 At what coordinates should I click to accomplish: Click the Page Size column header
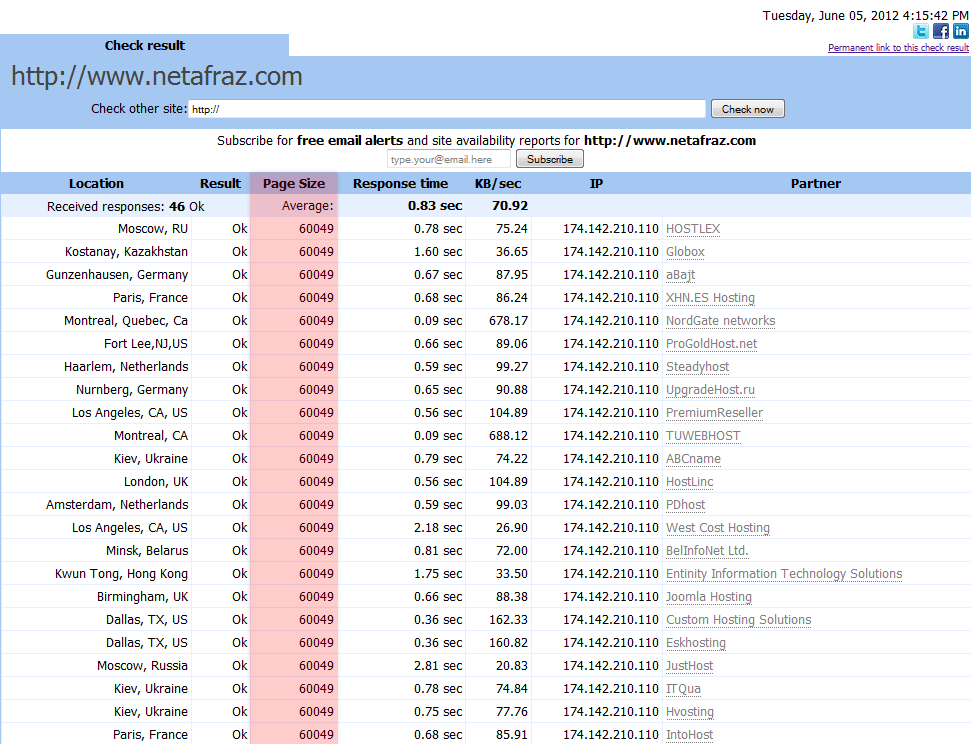(x=294, y=183)
